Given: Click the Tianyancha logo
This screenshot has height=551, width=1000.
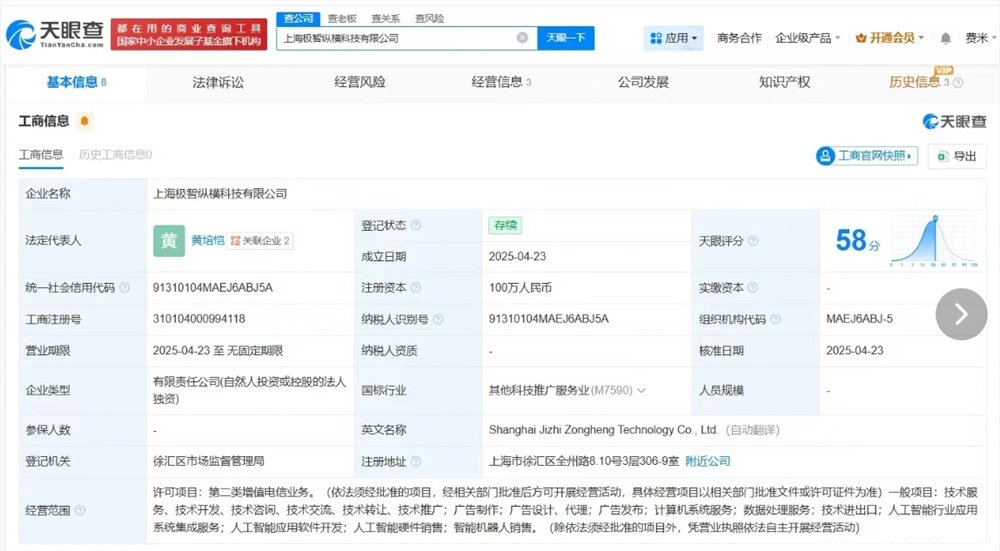Looking at the screenshot, I should [x=55, y=34].
